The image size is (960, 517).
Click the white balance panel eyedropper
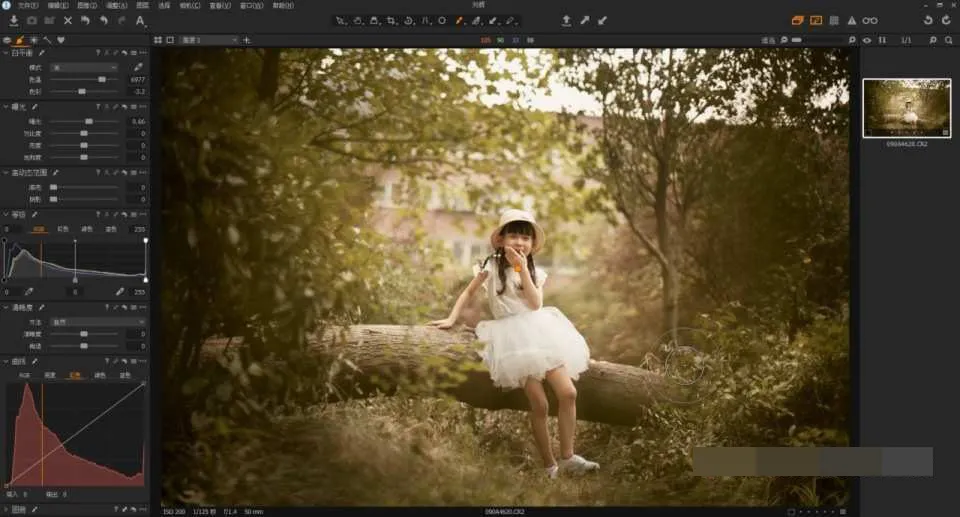(138, 67)
